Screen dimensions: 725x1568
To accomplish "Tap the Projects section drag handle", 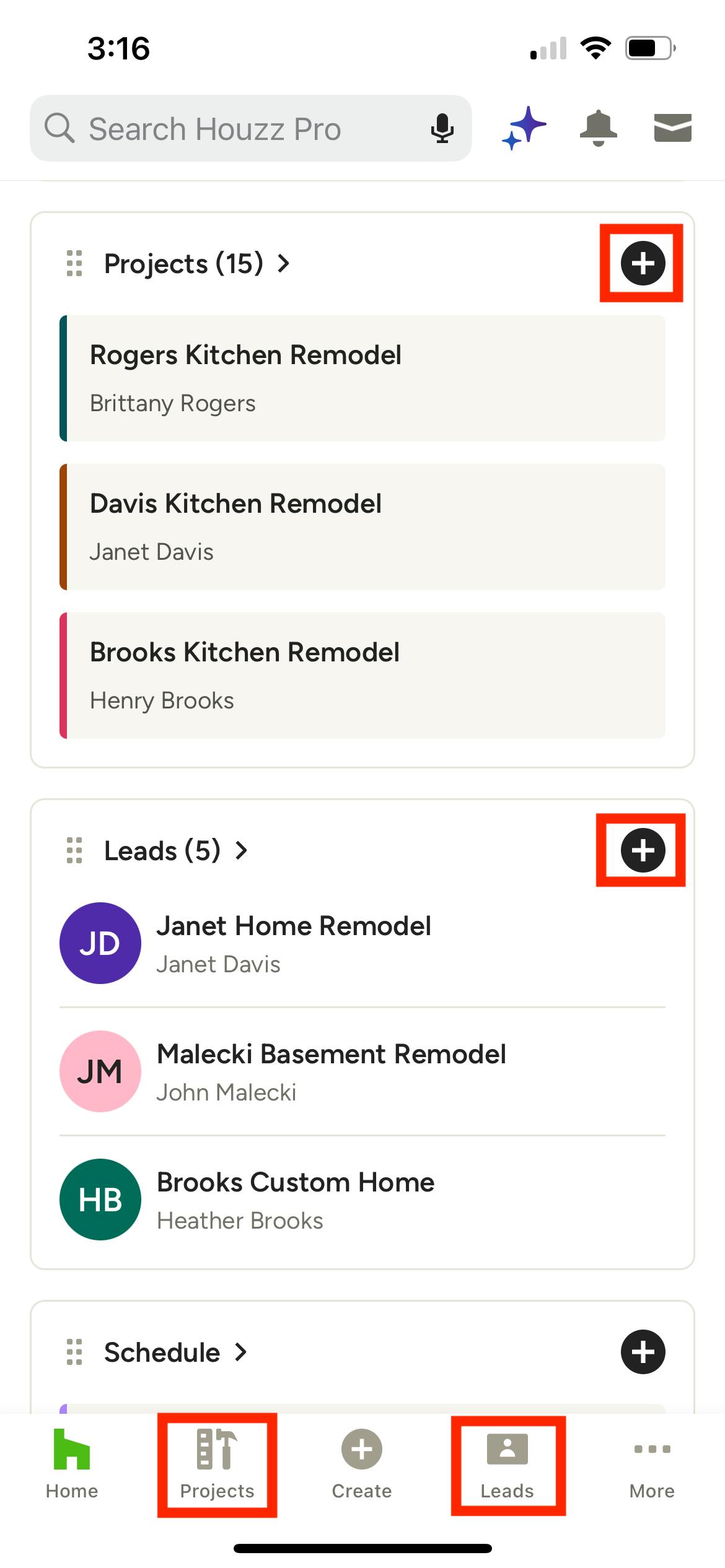I will [x=74, y=263].
